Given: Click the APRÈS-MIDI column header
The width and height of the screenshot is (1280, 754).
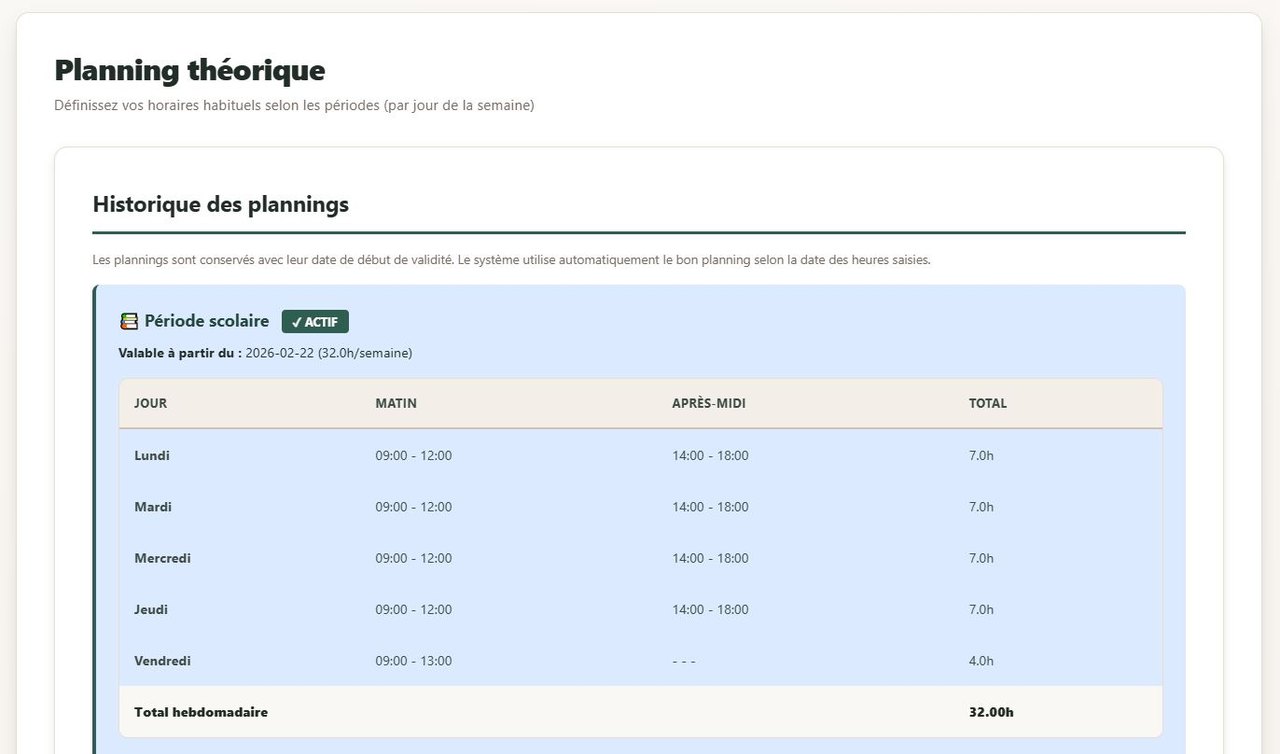Looking at the screenshot, I should tap(708, 403).
